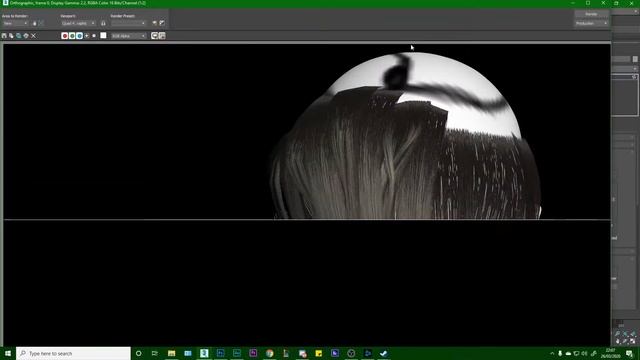Toggle the Lock to Viewport icon
Image resolution: width=640 pixels, height=360 pixels.
[x=103, y=23]
